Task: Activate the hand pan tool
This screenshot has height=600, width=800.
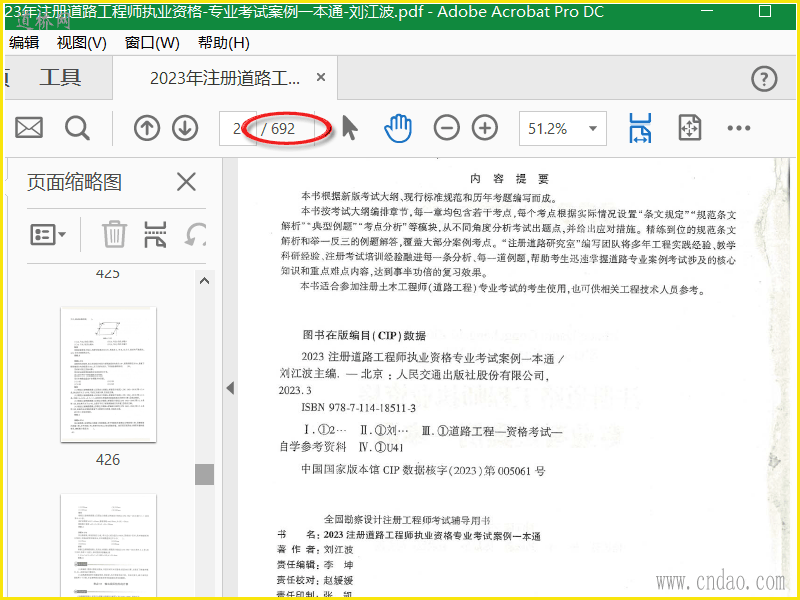Action: point(398,128)
